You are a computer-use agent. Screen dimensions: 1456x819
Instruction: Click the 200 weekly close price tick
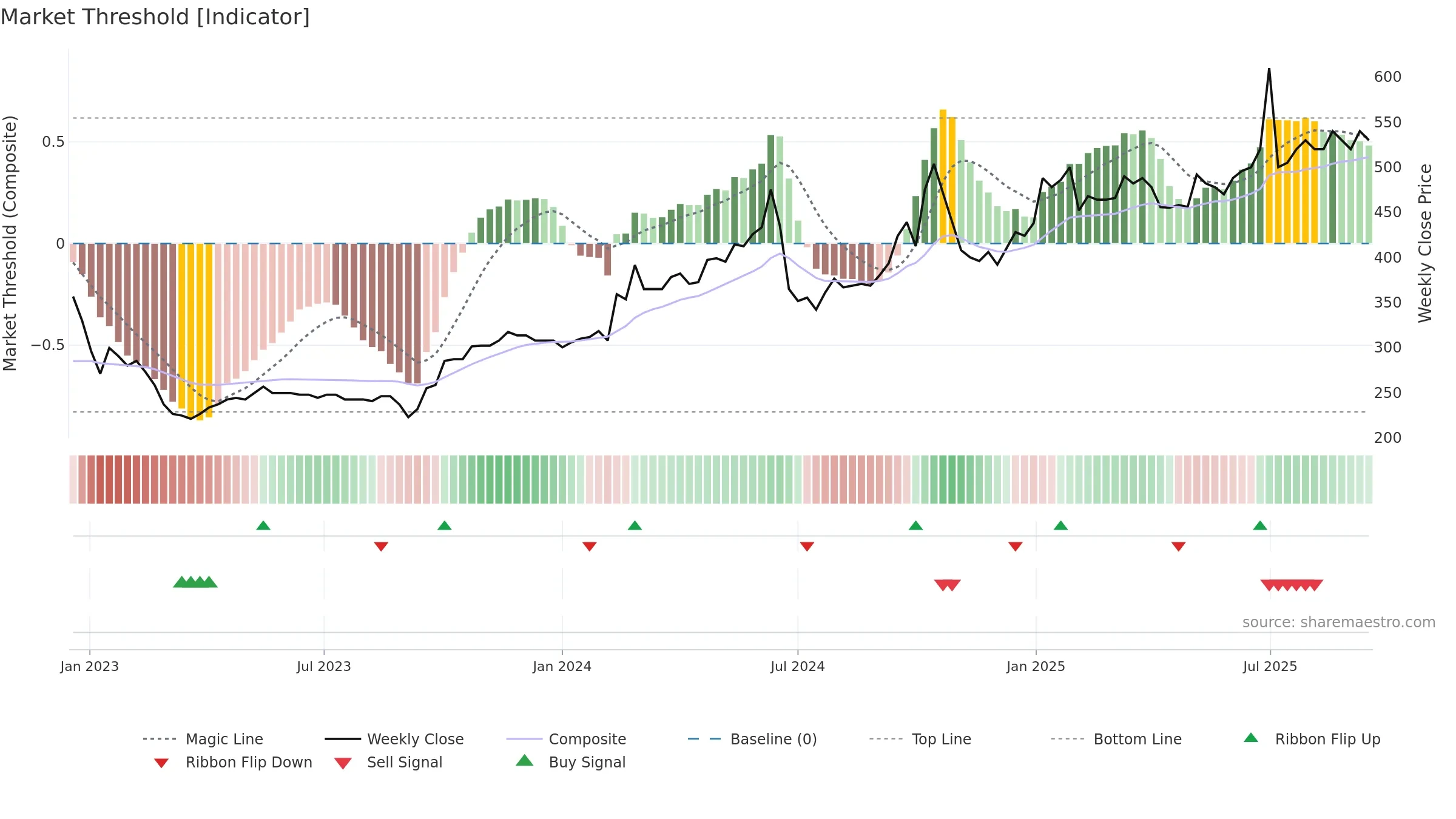(x=1387, y=437)
